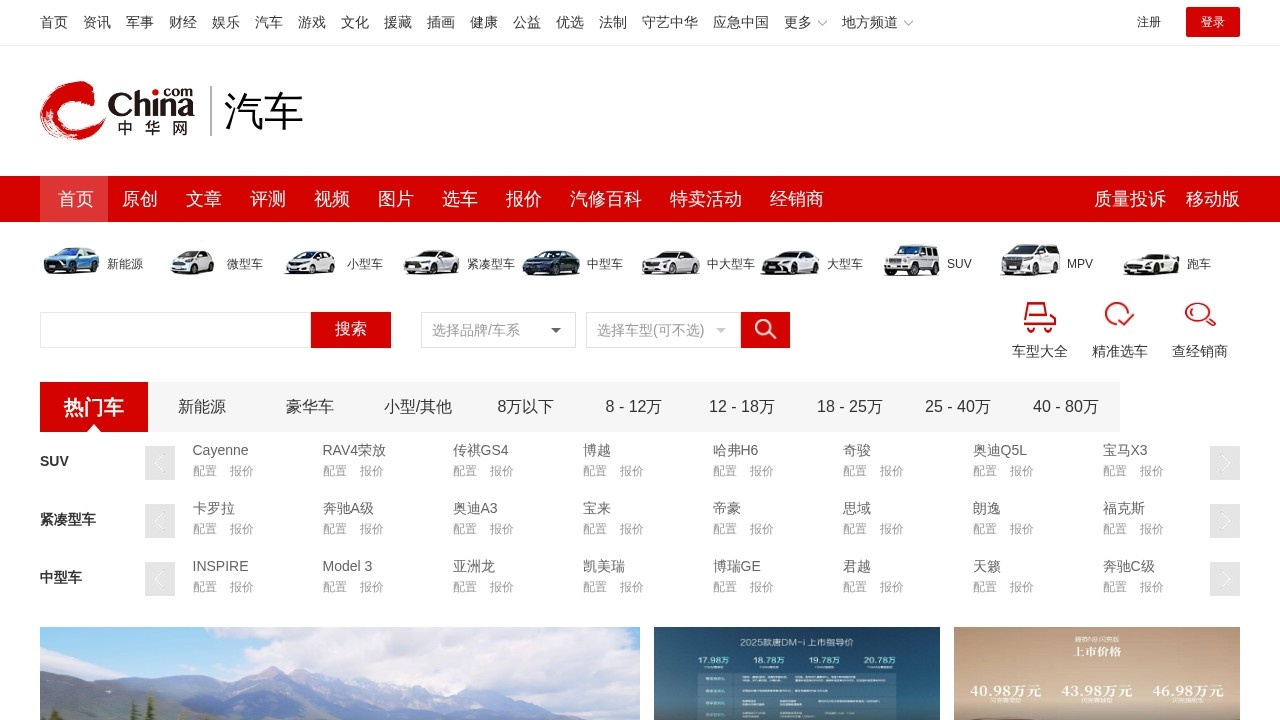The image size is (1280, 720).
Task: Open the 中大型车 car icon
Action: click(x=671, y=262)
